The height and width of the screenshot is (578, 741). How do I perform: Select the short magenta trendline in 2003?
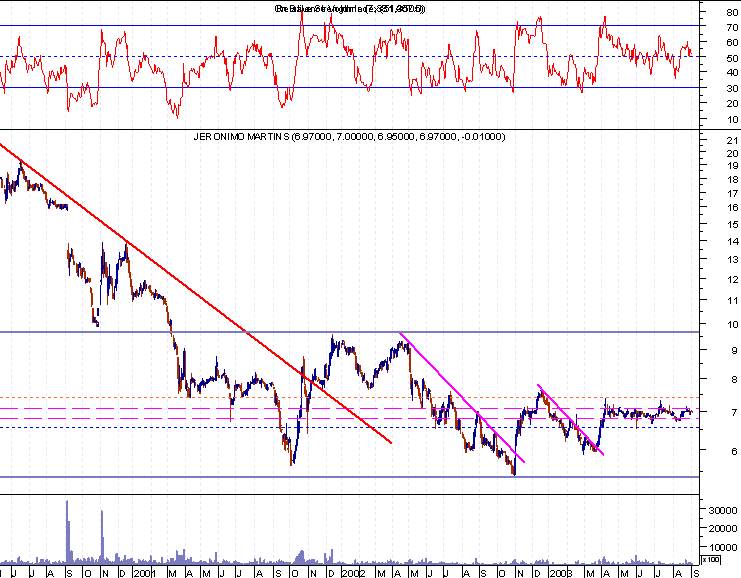(570, 420)
